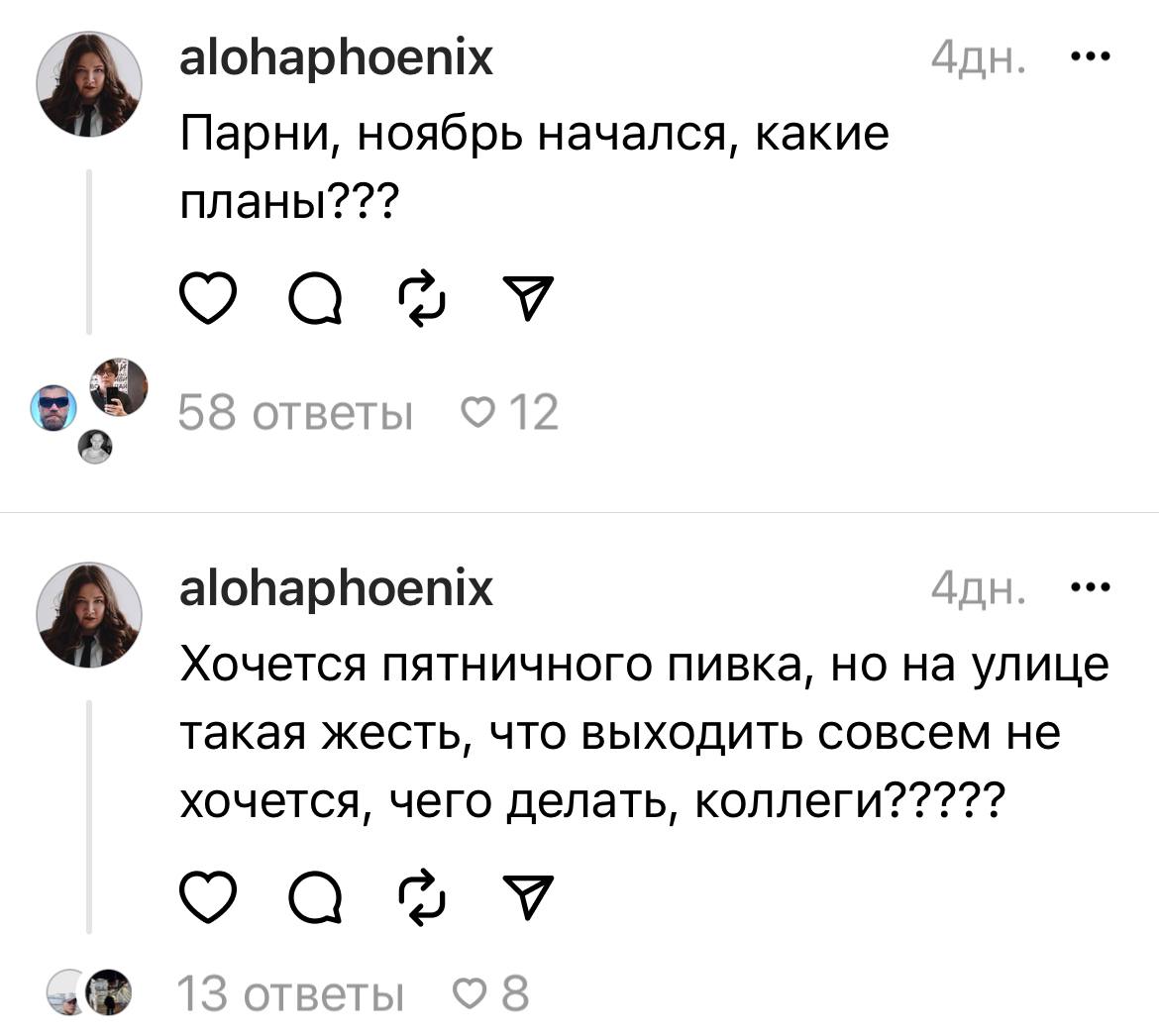Repost the Friday beer post

point(424,898)
